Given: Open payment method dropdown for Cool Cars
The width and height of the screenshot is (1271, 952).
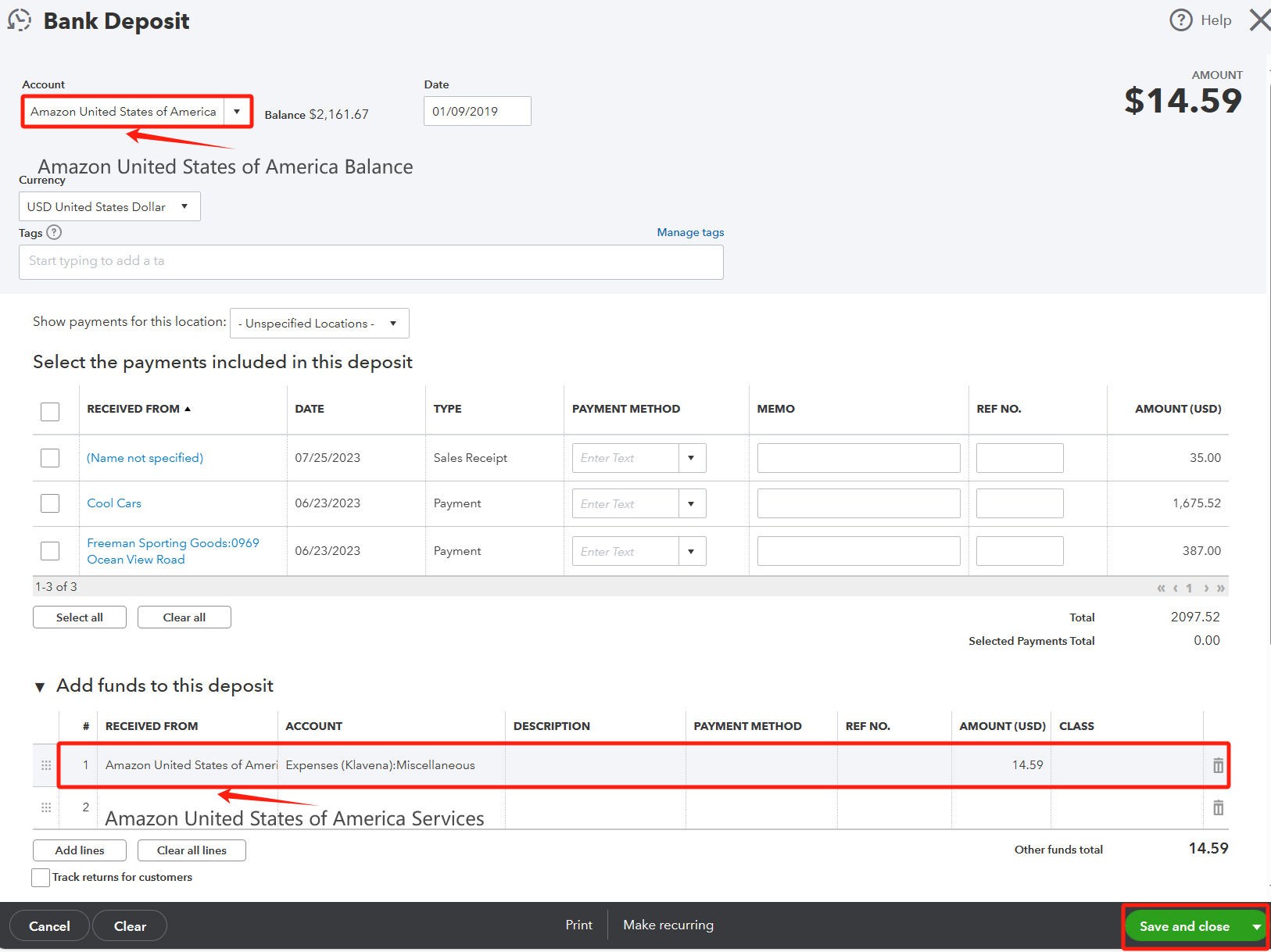Looking at the screenshot, I should [x=691, y=503].
